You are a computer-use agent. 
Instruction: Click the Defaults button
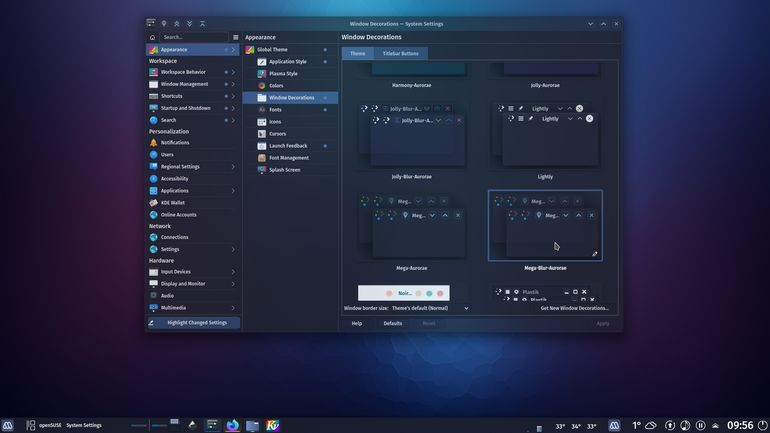click(x=392, y=324)
